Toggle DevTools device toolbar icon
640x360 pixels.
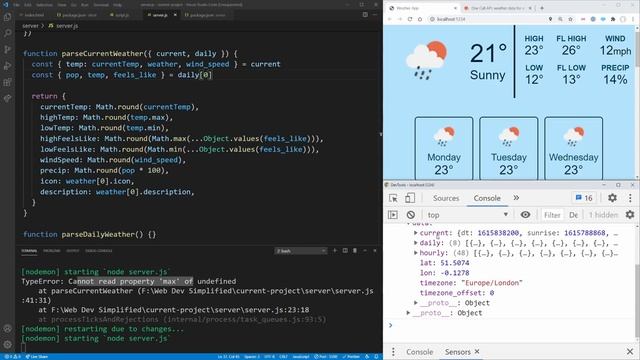[x=410, y=198]
